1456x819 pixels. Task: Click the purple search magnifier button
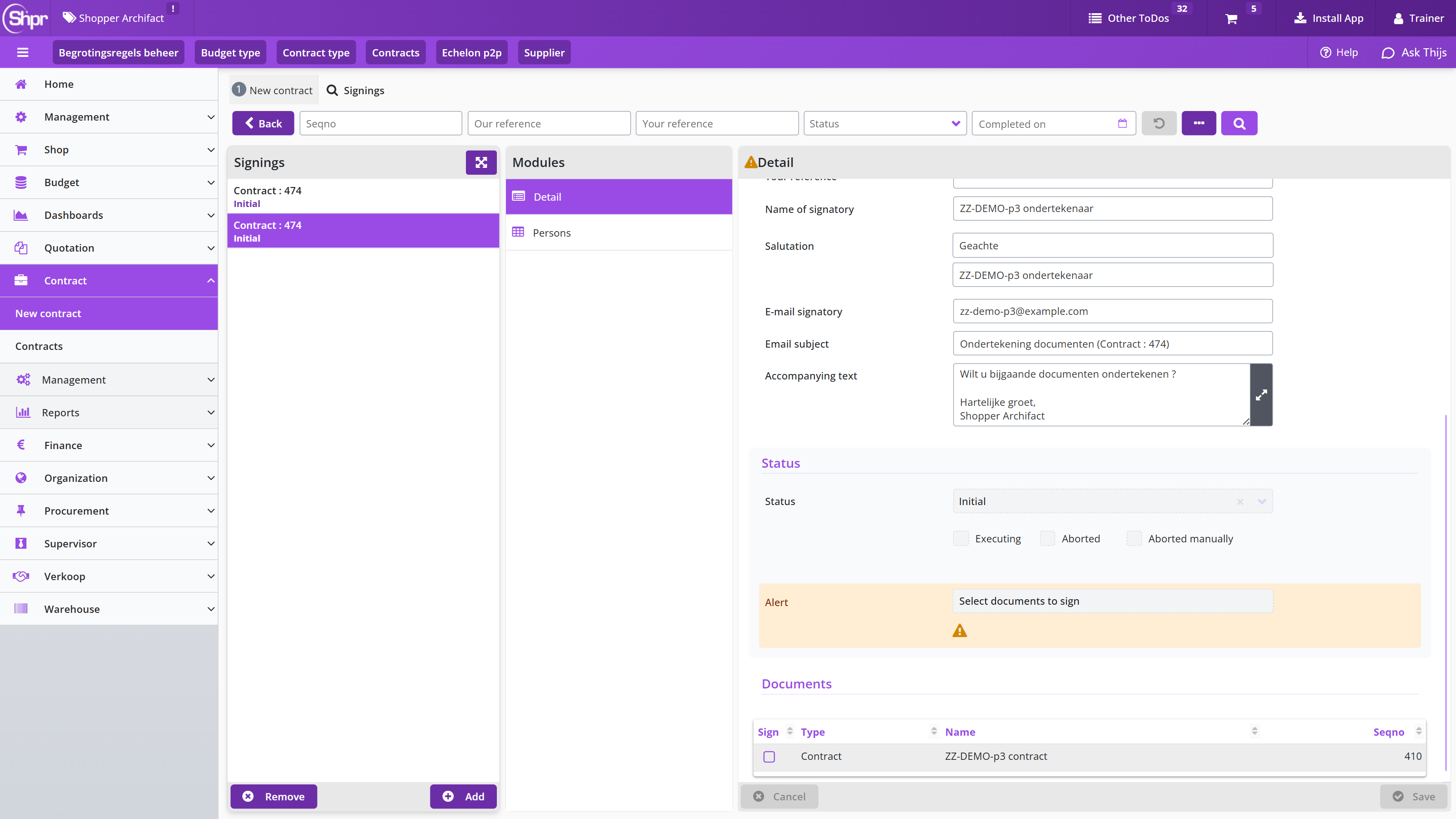point(1239,123)
